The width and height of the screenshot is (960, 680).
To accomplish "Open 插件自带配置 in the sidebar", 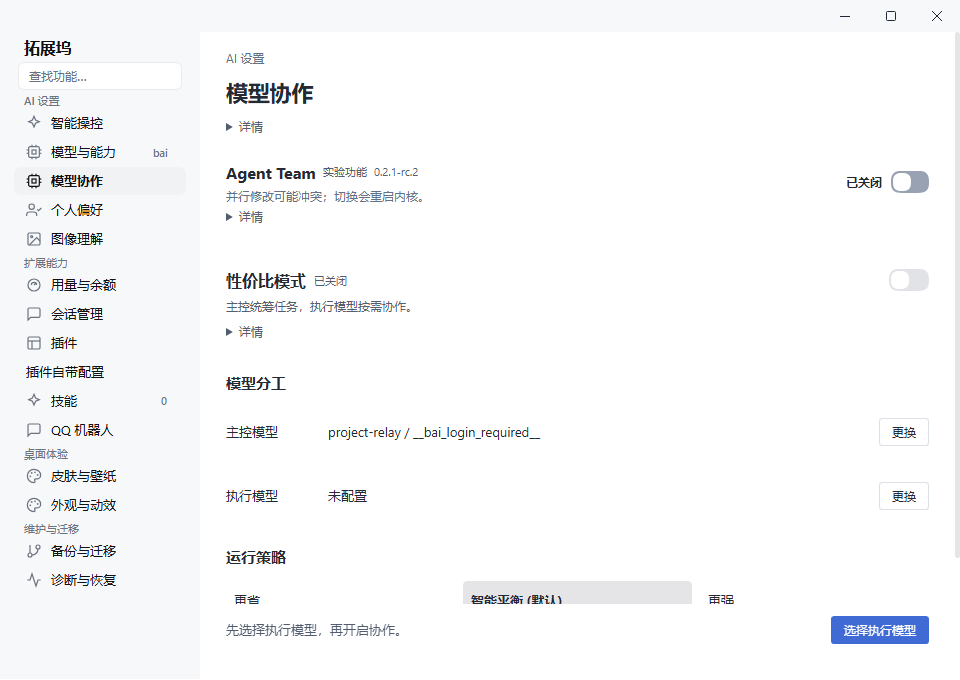I will (x=65, y=372).
